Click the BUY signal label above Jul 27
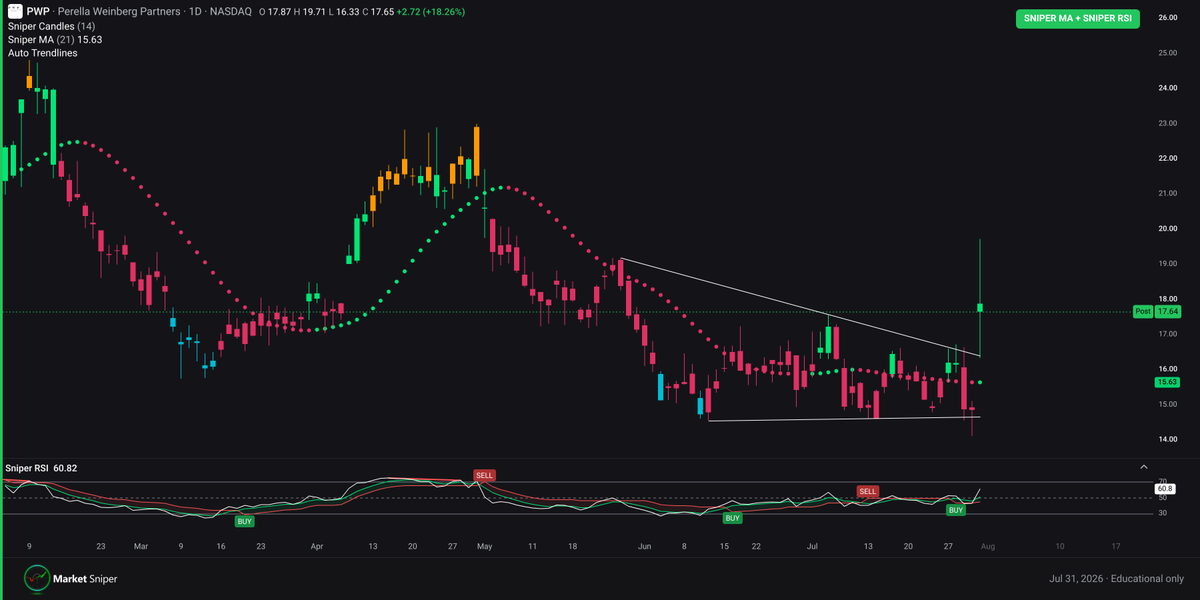The width and height of the screenshot is (1200, 600). [956, 510]
